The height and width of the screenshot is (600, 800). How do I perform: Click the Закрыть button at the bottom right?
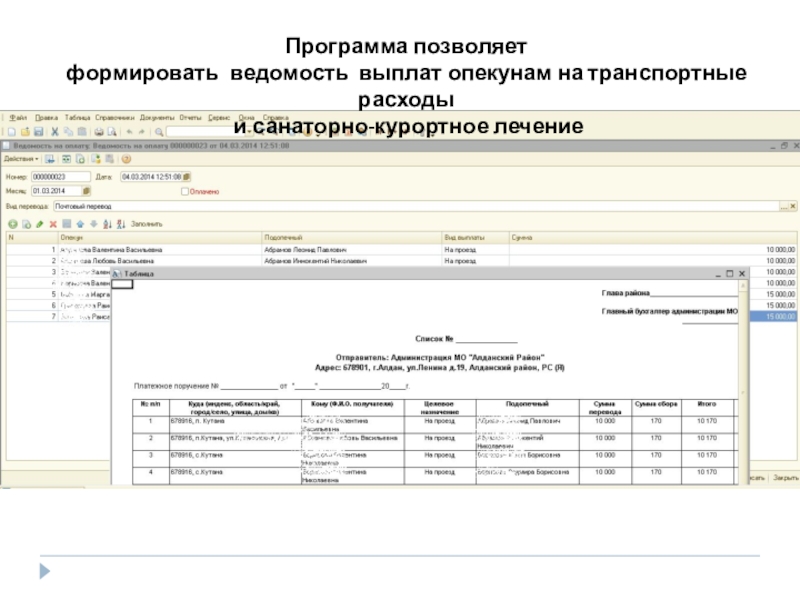click(786, 478)
